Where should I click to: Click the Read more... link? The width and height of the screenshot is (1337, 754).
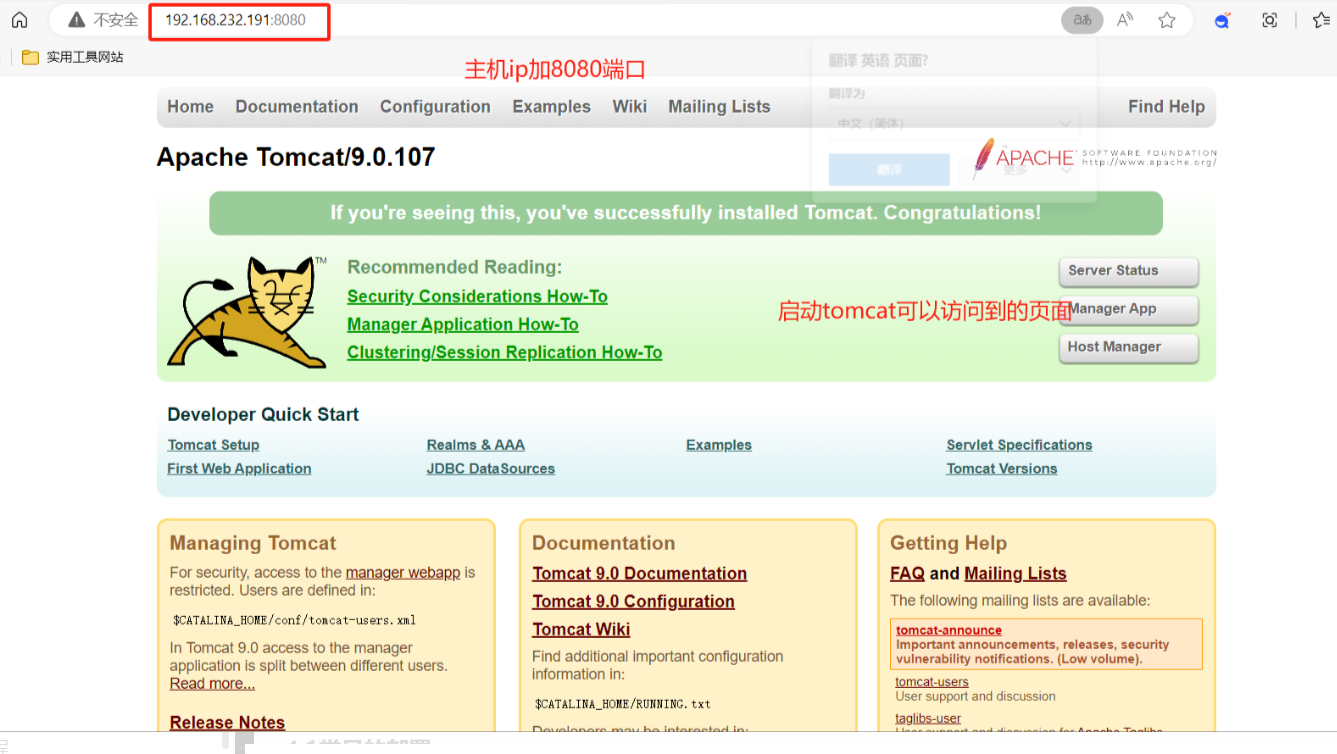point(212,684)
